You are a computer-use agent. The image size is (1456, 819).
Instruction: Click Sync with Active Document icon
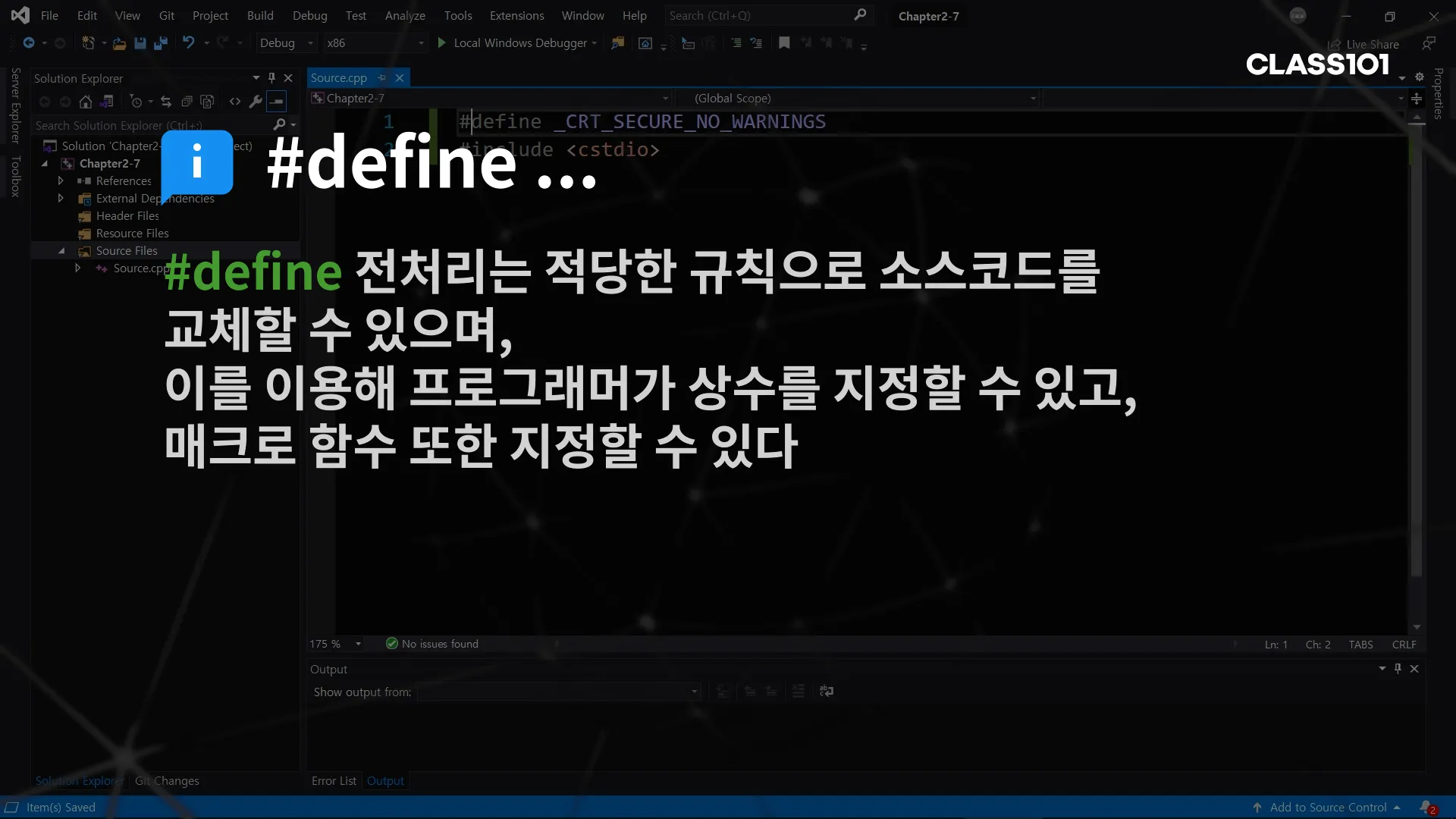(166, 102)
